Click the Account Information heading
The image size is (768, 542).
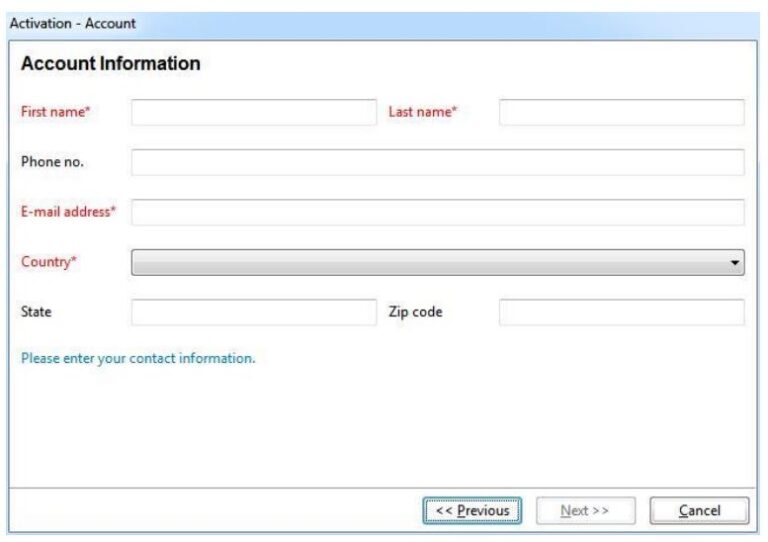110,64
